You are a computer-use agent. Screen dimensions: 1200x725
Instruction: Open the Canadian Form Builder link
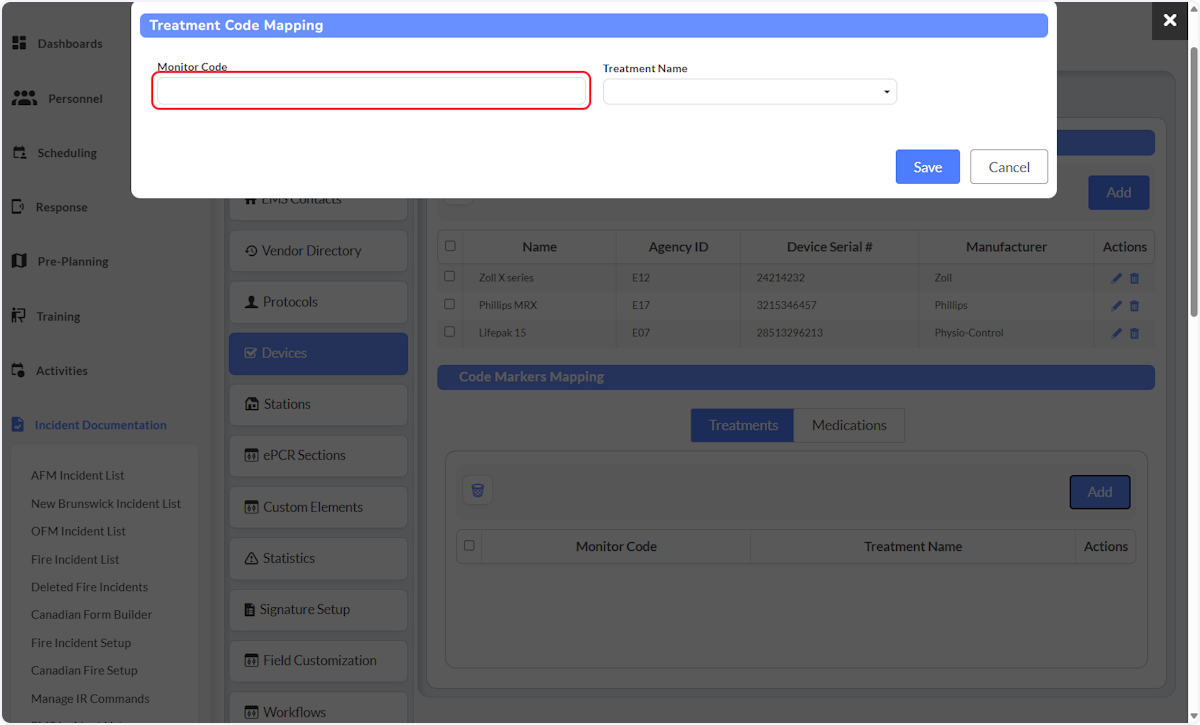92,614
